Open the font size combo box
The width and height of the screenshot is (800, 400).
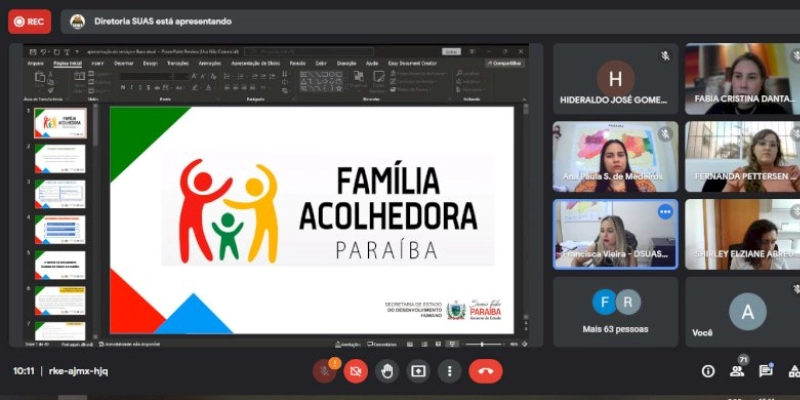point(182,77)
